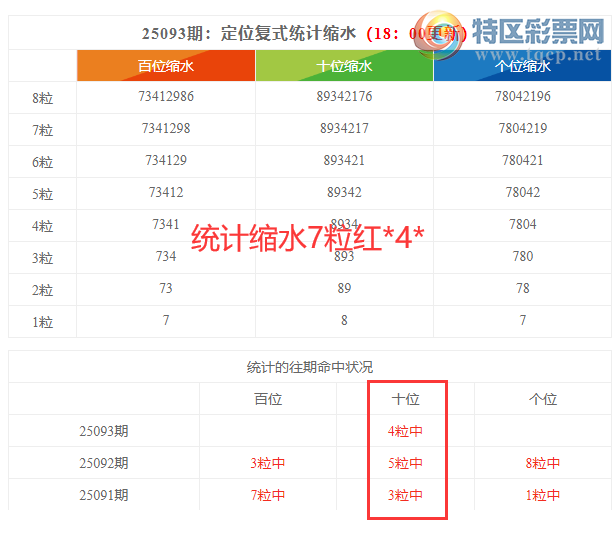Select the 1粒 row label
The image size is (614, 544).
[42, 321]
